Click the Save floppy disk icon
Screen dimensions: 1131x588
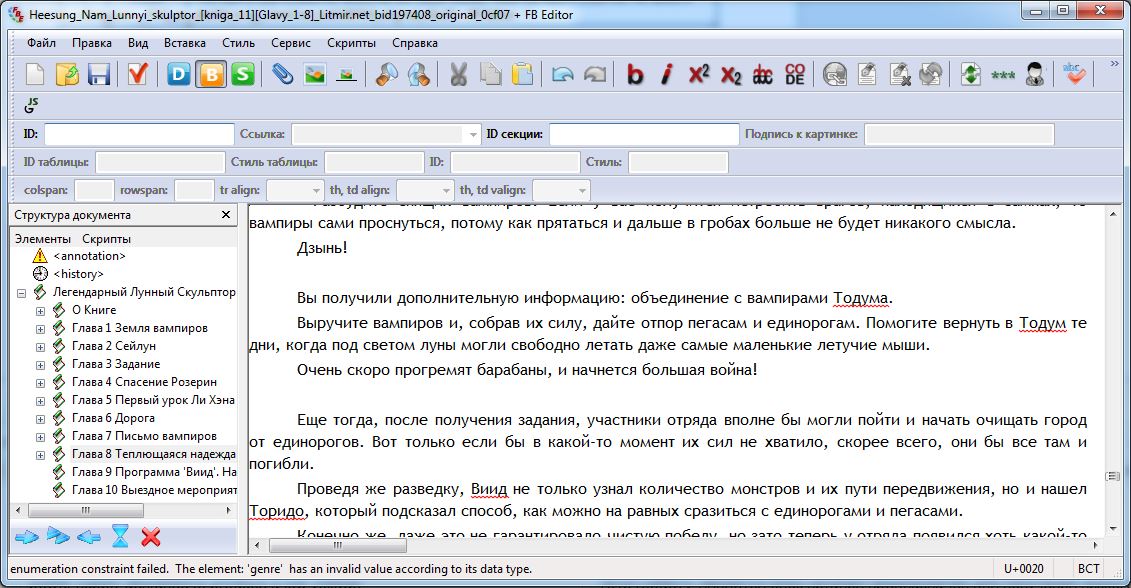tap(99, 74)
